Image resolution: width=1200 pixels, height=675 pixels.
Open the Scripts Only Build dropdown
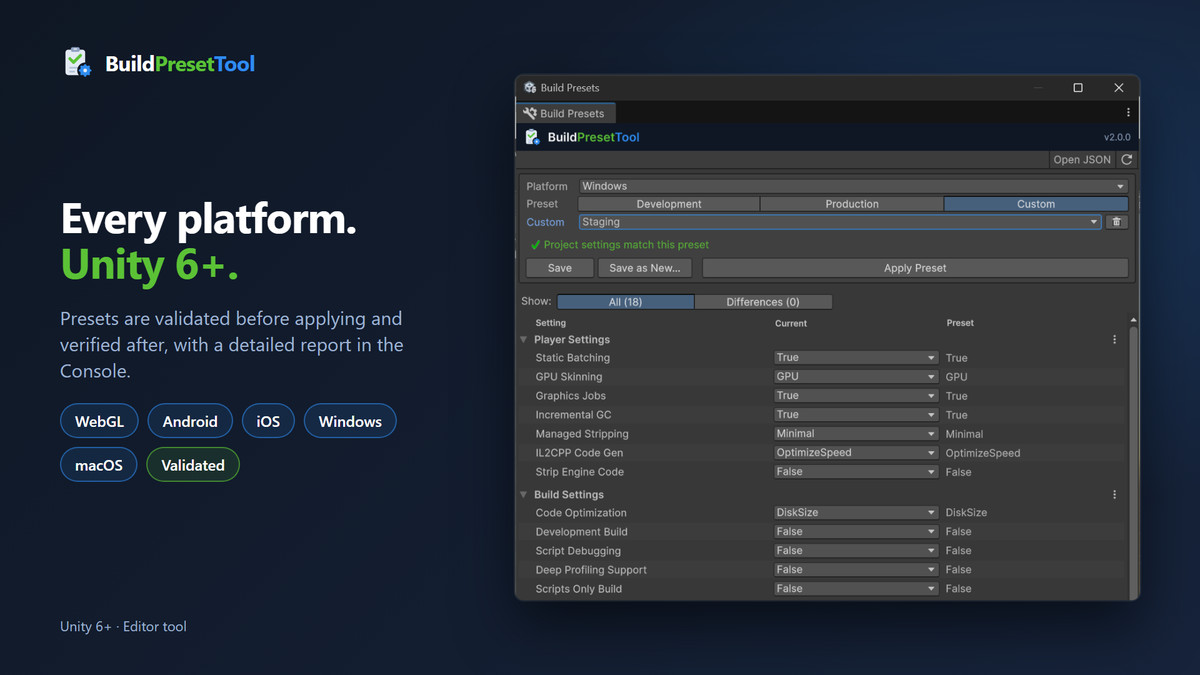click(856, 589)
